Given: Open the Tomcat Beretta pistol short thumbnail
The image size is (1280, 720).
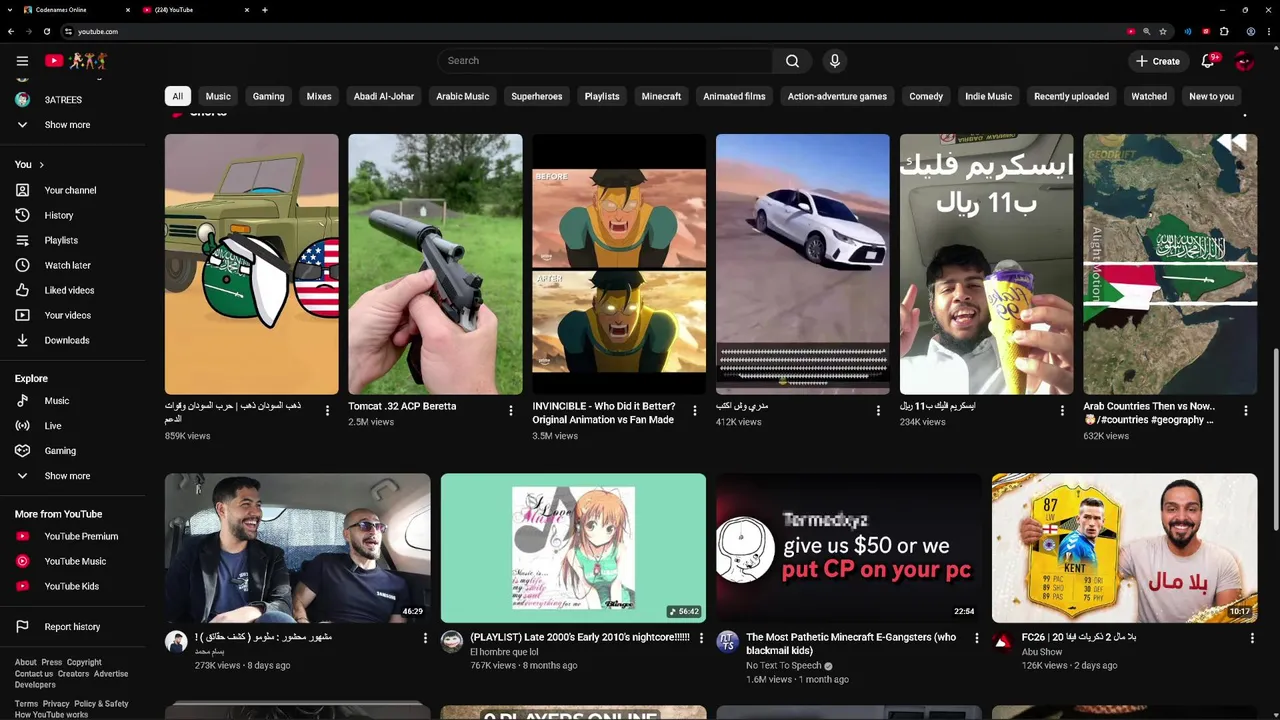Looking at the screenshot, I should (435, 264).
